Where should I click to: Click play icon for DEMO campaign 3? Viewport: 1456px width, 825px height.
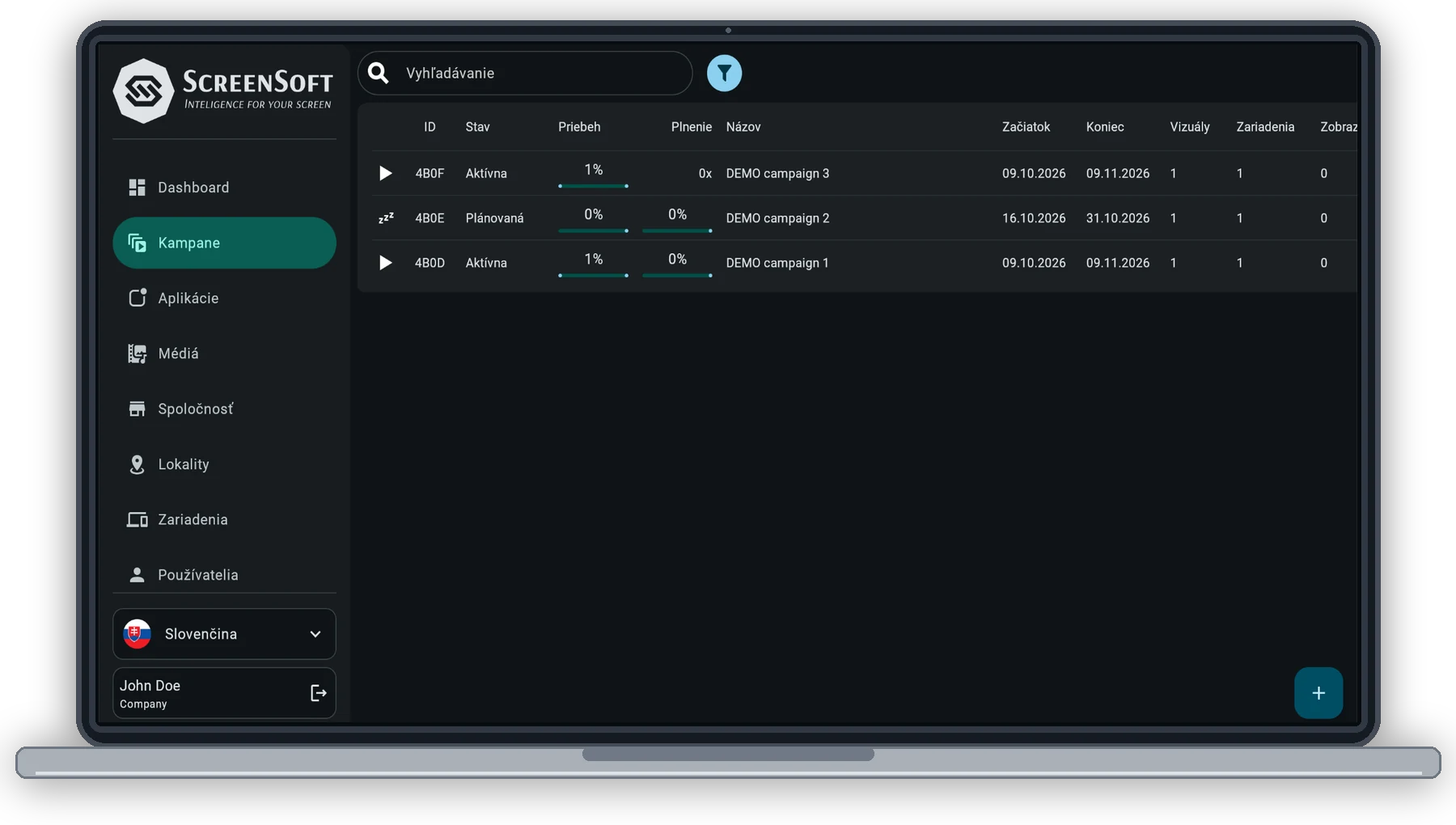coord(386,173)
